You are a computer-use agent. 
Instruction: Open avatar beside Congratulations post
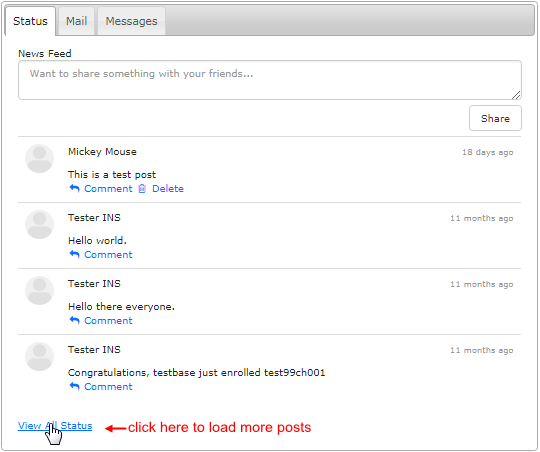(40, 357)
